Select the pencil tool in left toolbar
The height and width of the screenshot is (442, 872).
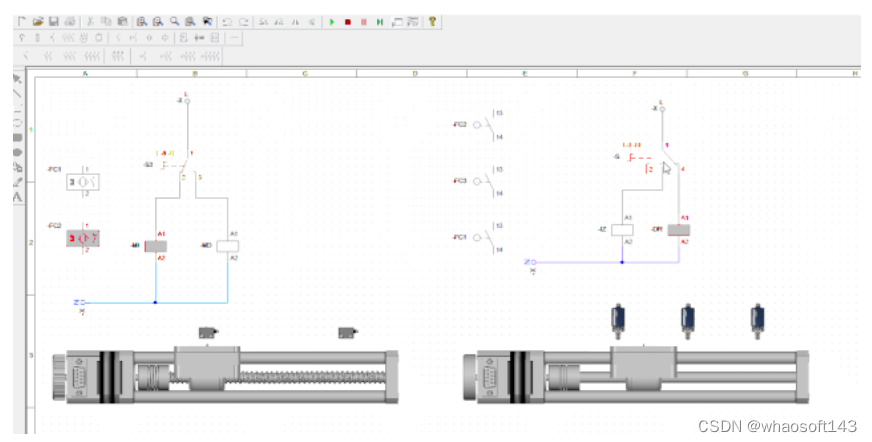click(x=18, y=182)
